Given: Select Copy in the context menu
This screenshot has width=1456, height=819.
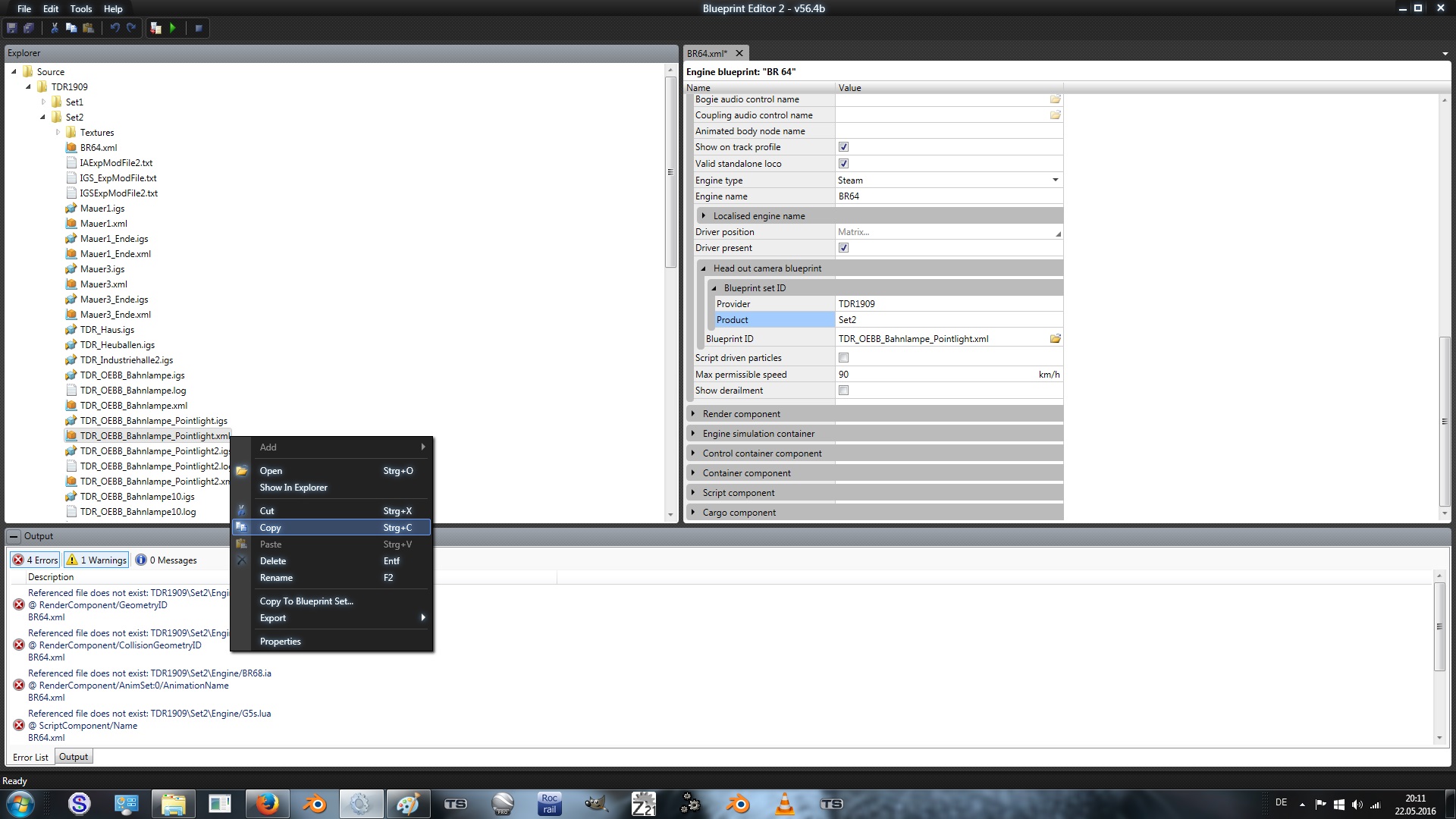Looking at the screenshot, I should [271, 528].
